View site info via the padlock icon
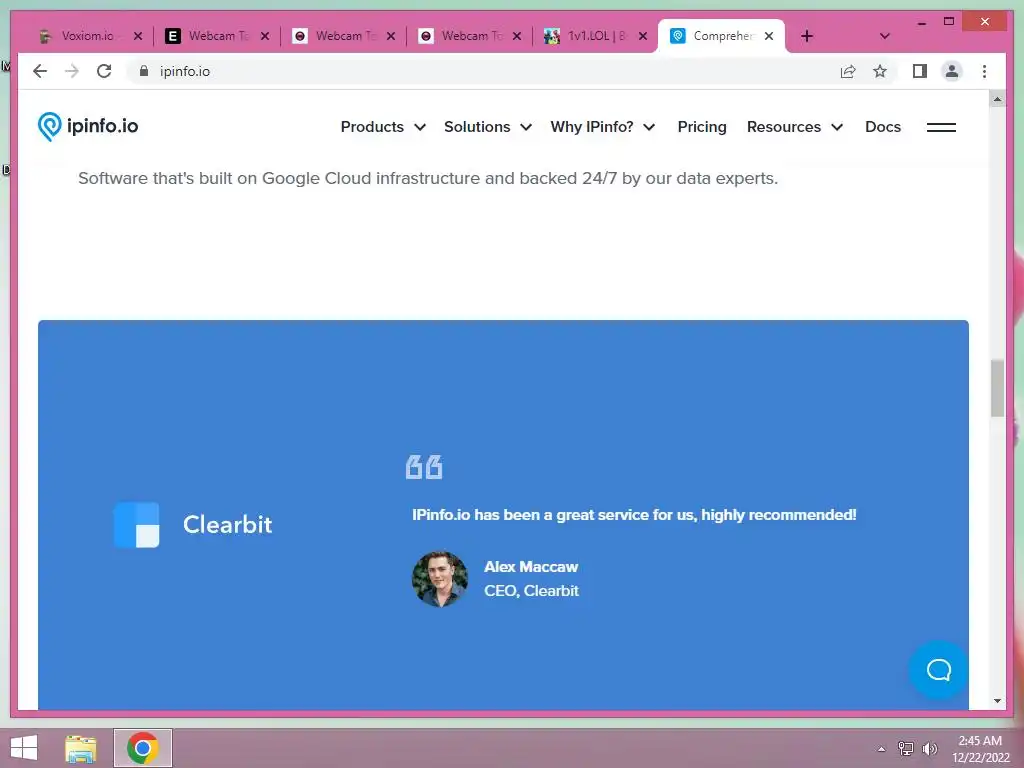Viewport: 1024px width, 768px height. 144,71
